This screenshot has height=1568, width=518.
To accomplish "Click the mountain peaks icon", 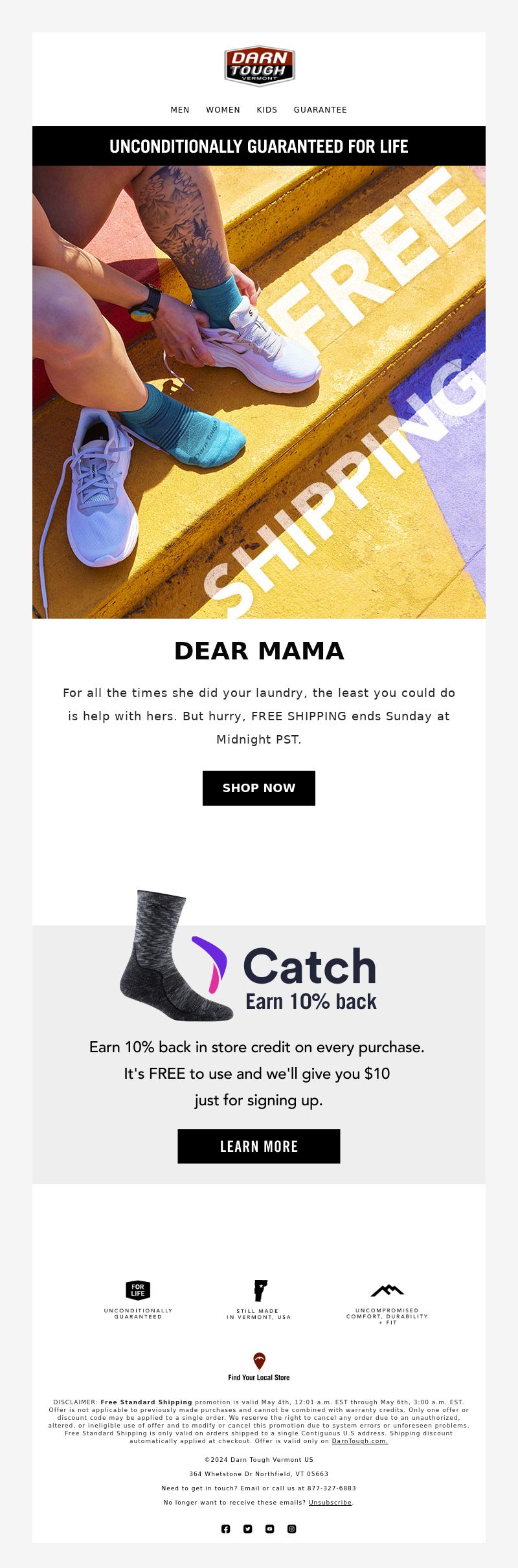I will point(387,1290).
